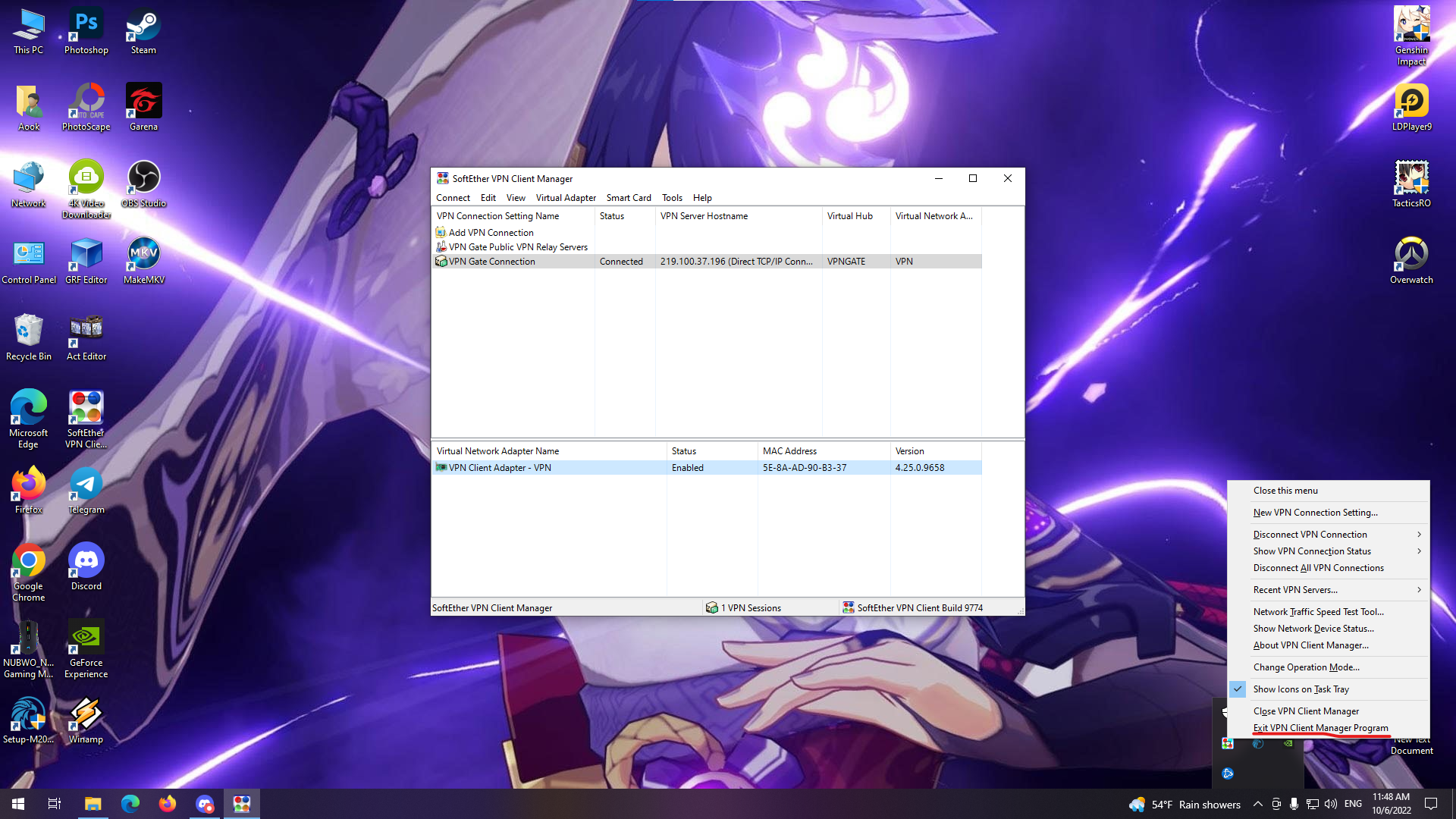The width and height of the screenshot is (1456, 819).
Task: Click the NVIDIA tray icon in overflow
Action: click(1288, 744)
